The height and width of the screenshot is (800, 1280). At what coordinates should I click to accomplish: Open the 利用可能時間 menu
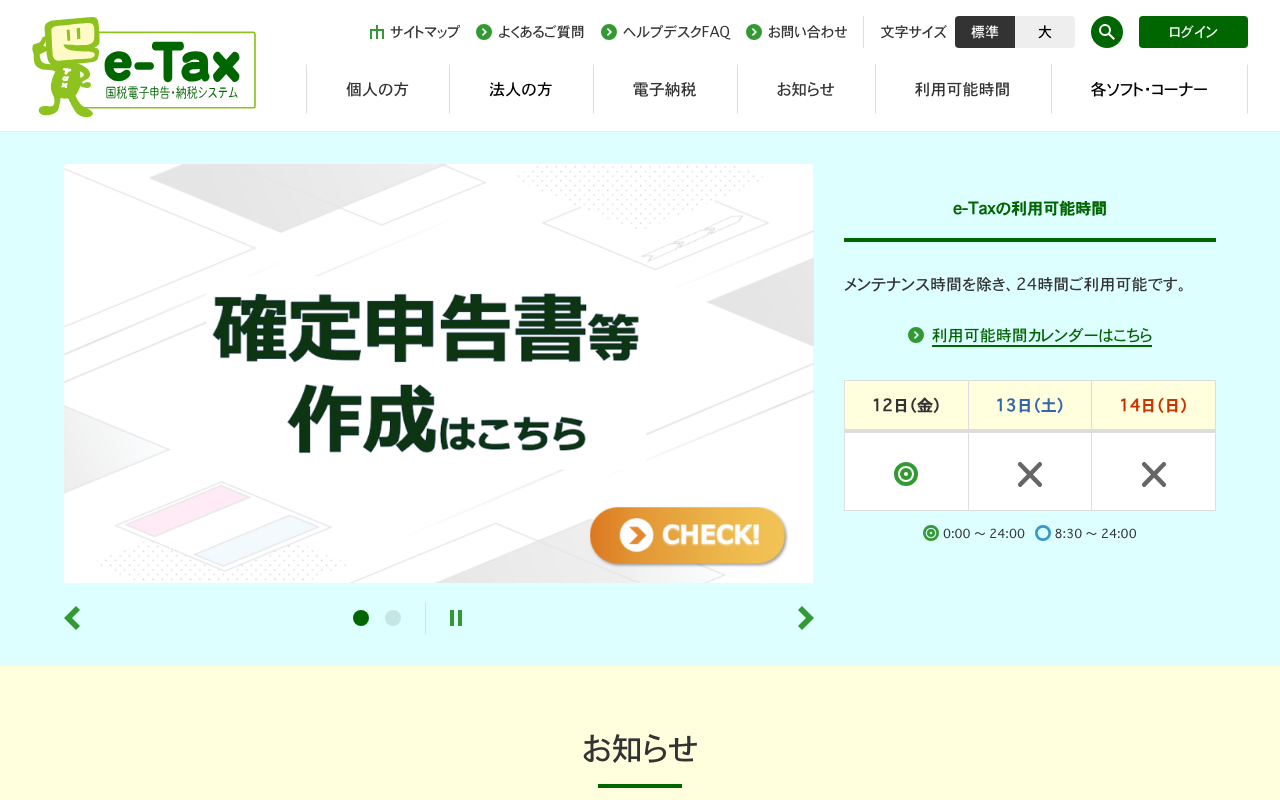pos(963,89)
